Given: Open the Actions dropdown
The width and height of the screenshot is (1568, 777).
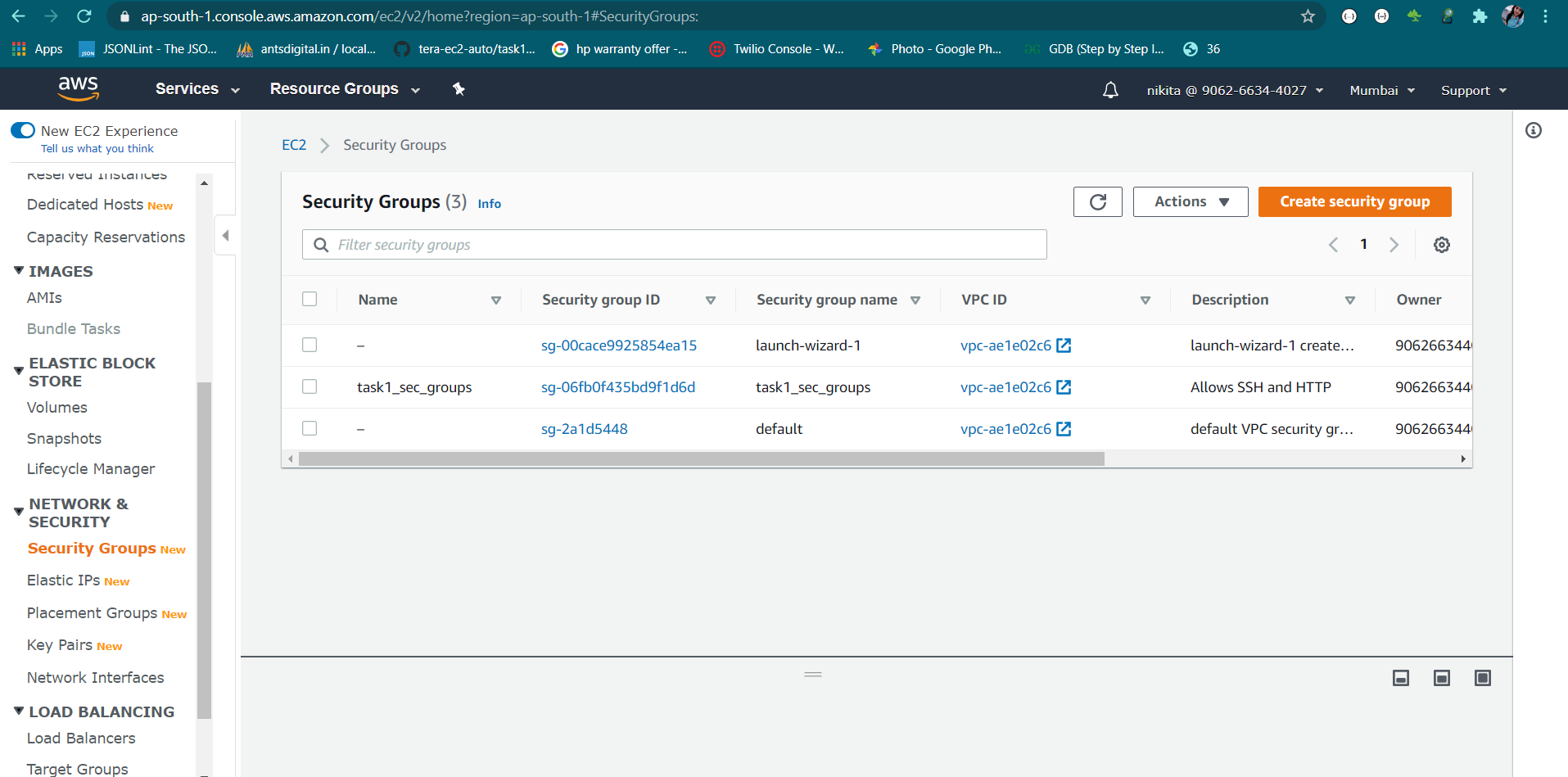Looking at the screenshot, I should point(1190,201).
